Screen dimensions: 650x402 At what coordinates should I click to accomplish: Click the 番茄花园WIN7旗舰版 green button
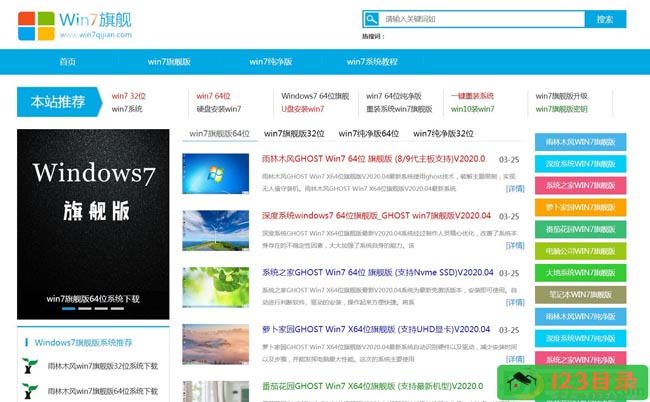coord(580,229)
